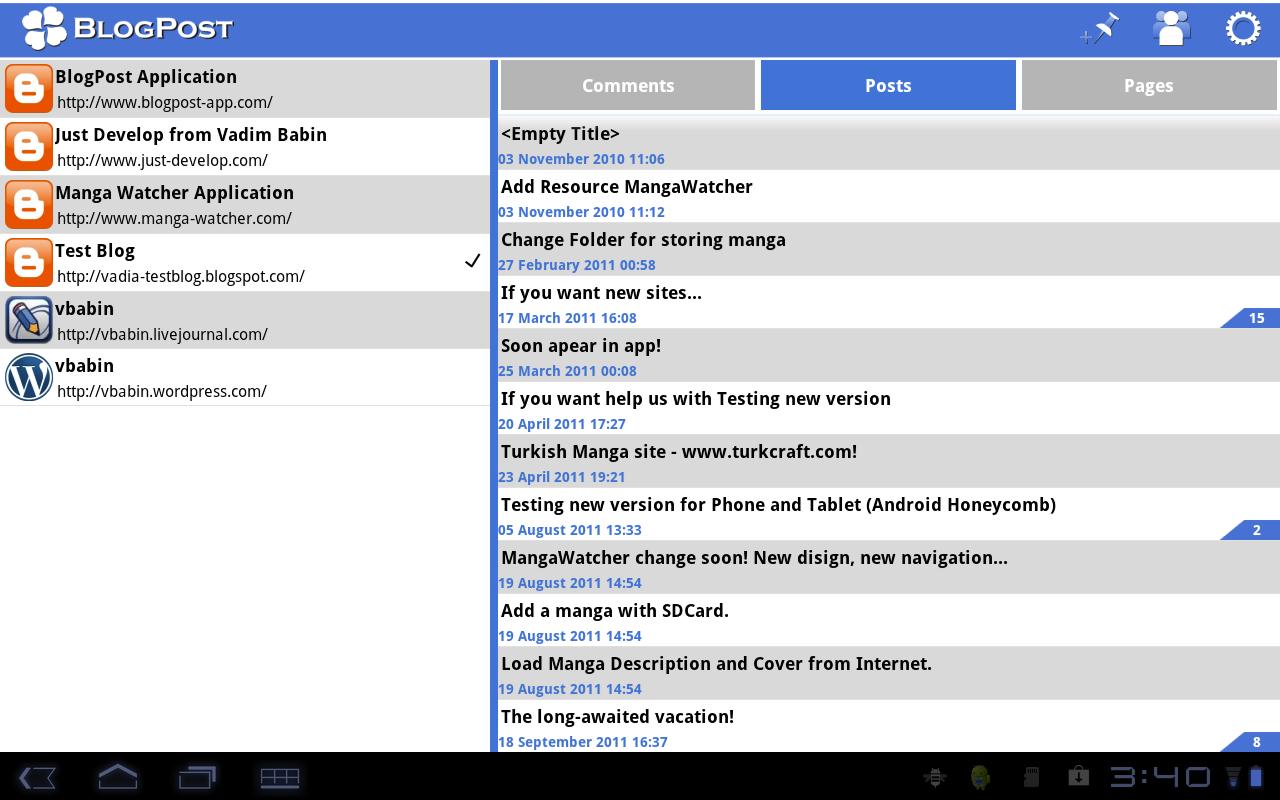Click the date 17 March 2011 16:08

click(x=567, y=318)
